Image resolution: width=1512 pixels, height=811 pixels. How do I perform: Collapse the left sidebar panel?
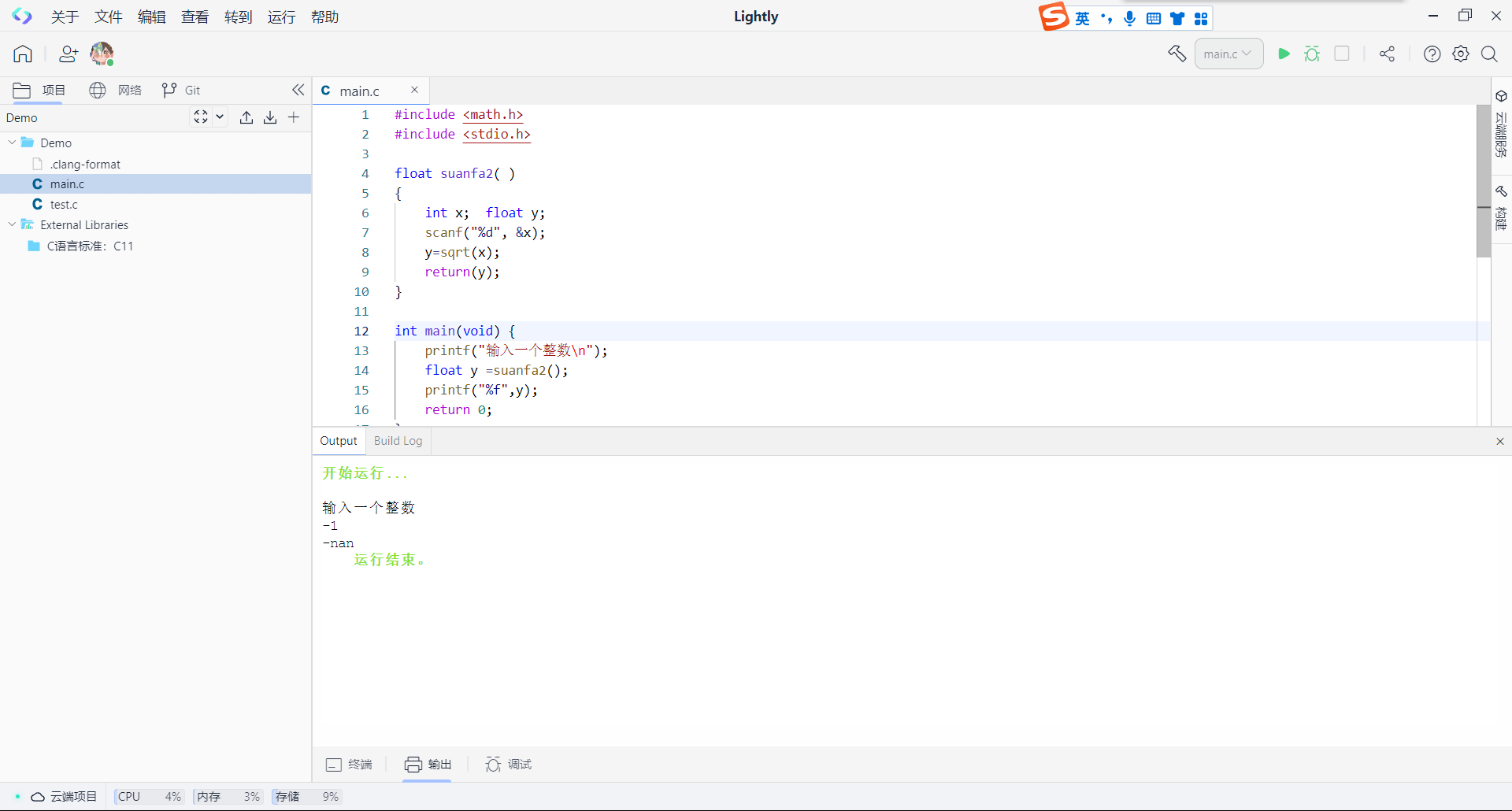point(298,90)
